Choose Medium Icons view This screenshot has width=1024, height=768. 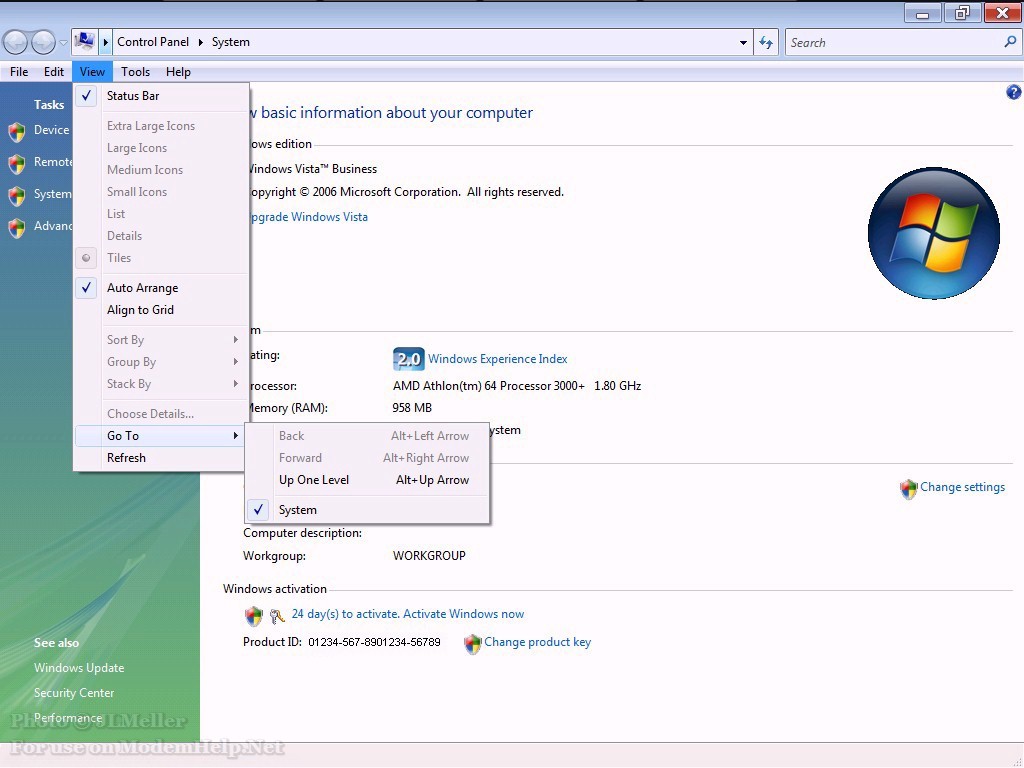(x=161, y=170)
